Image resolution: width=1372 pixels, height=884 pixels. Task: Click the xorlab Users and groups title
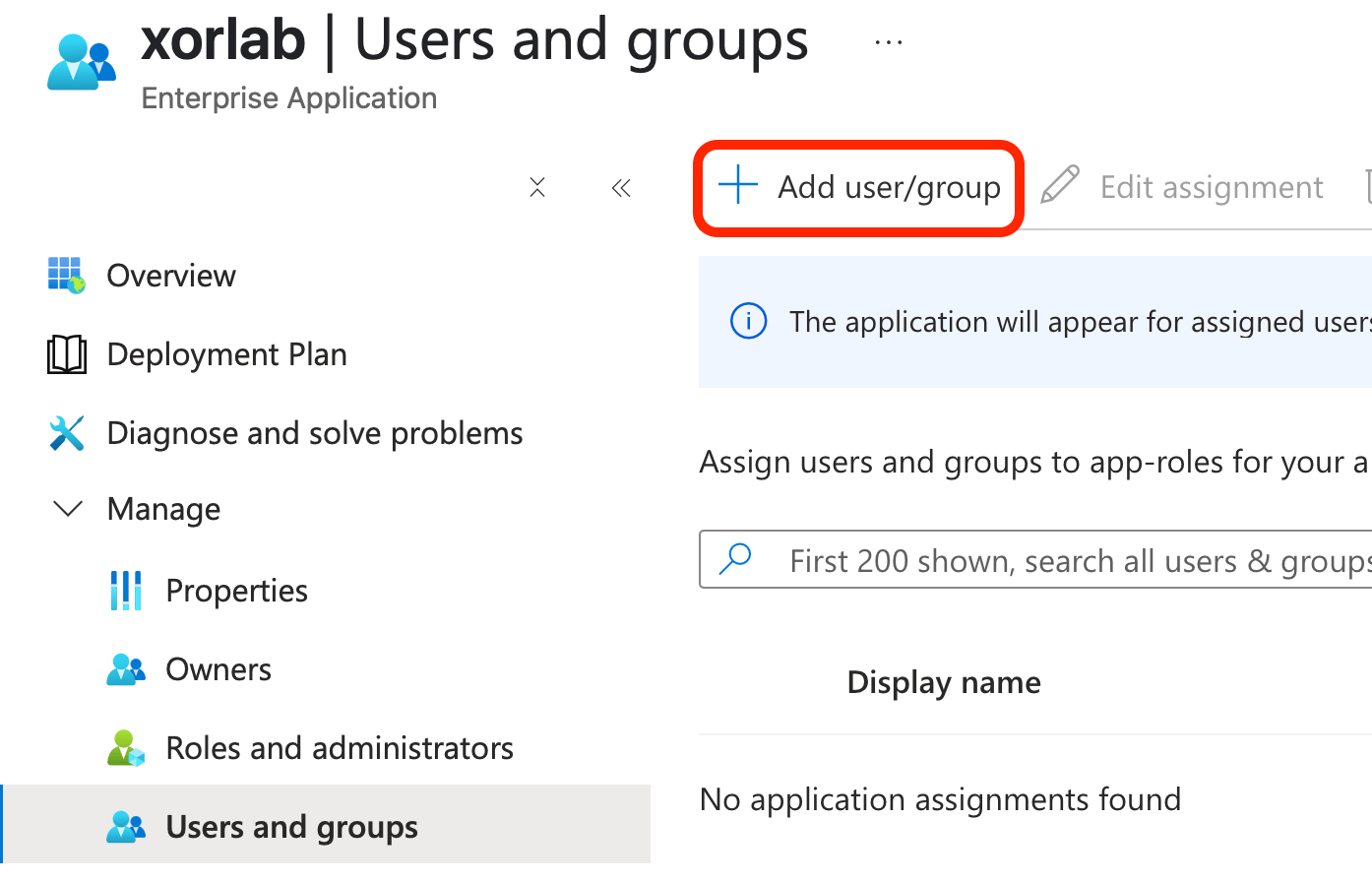coord(474,40)
